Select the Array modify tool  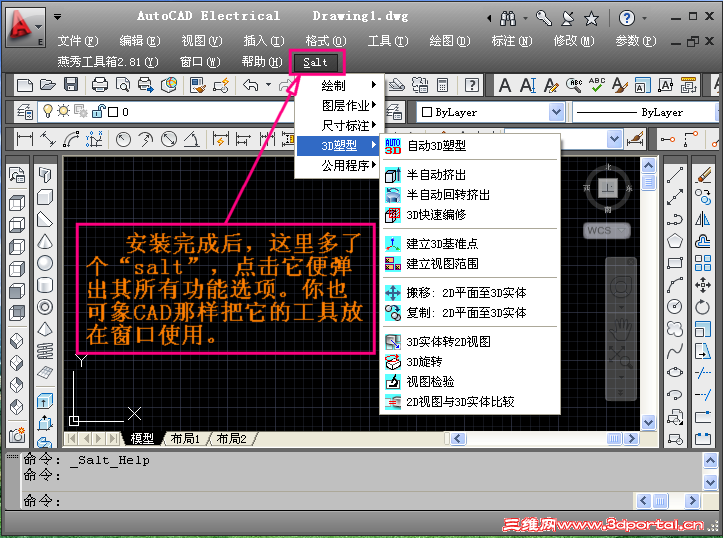(x=703, y=263)
